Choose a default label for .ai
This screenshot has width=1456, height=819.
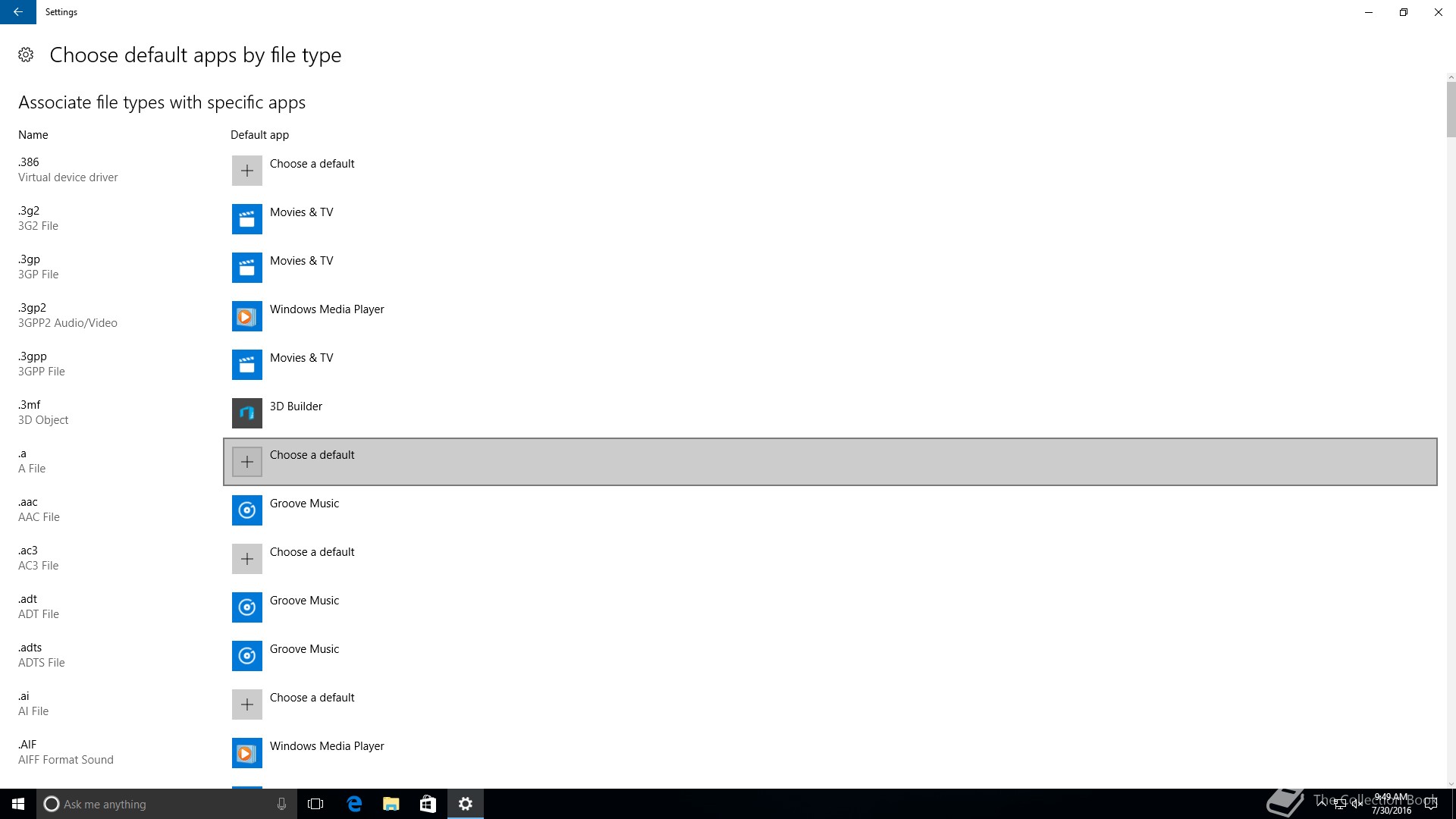click(312, 698)
